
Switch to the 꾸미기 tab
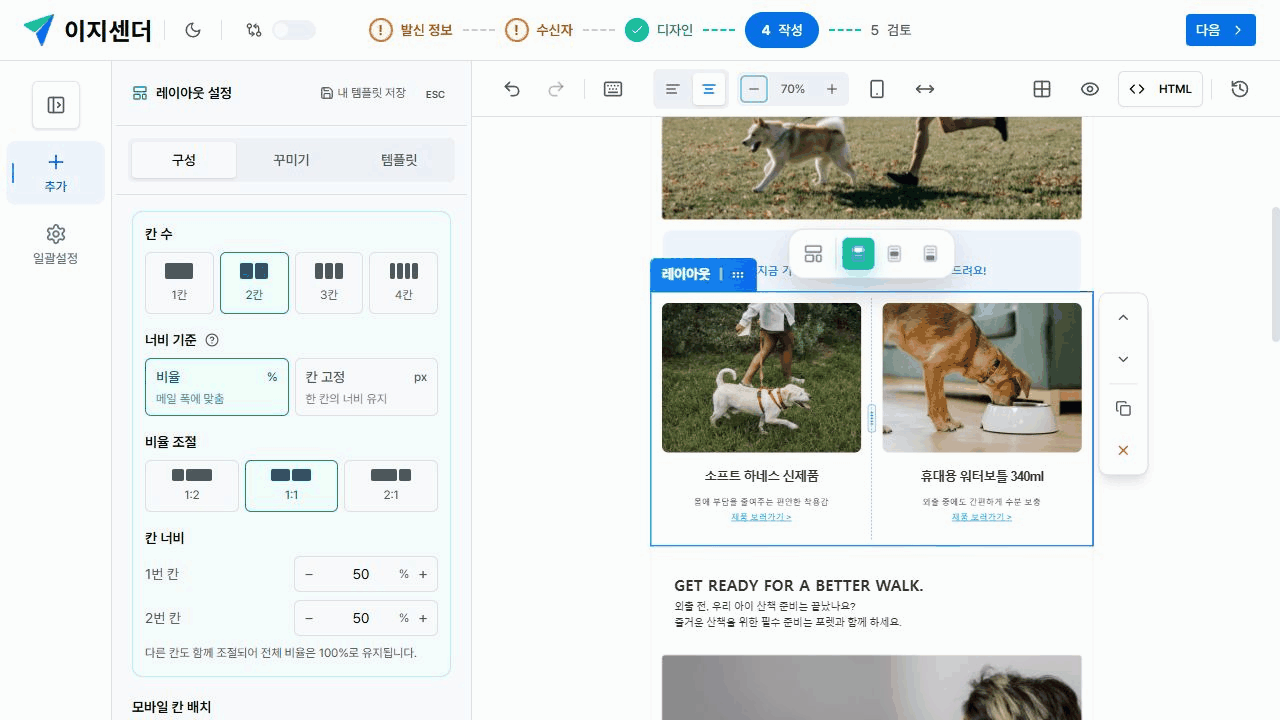click(x=291, y=160)
